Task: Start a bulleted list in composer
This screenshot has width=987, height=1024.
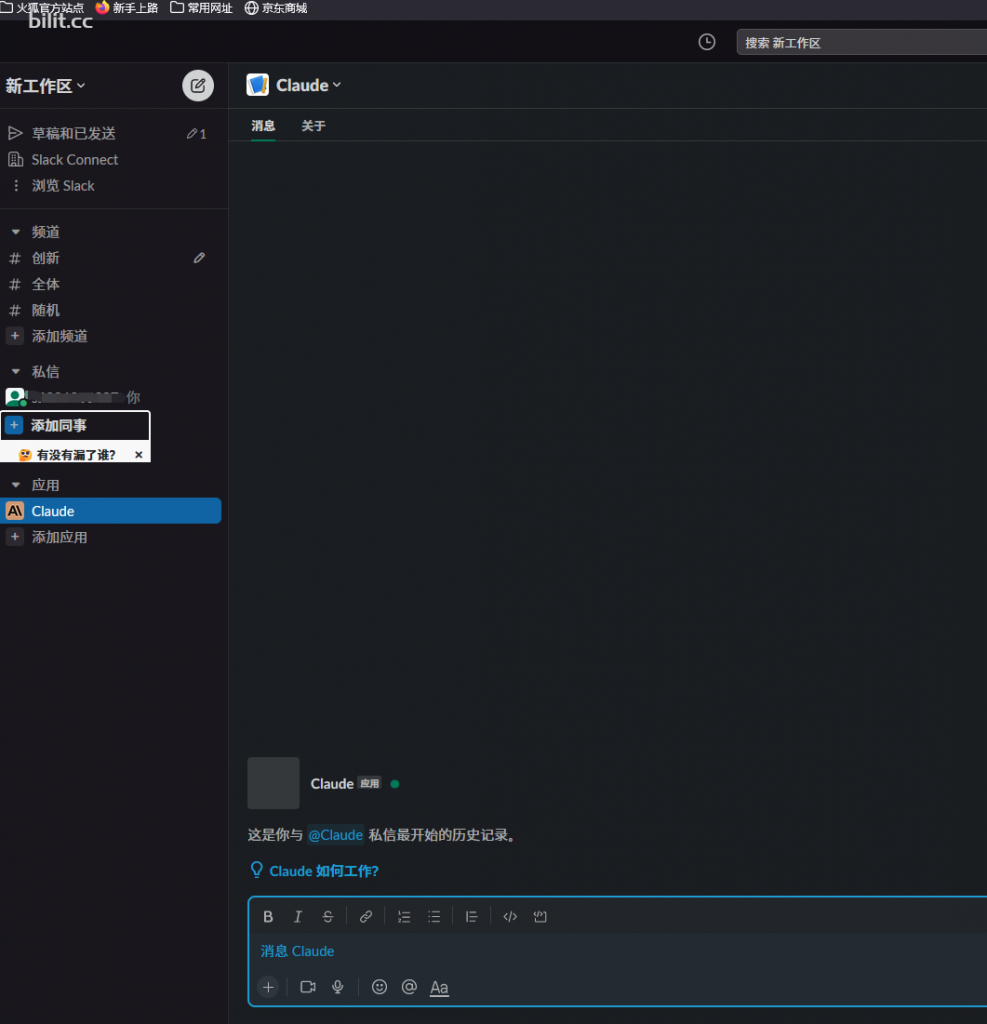Action: (434, 916)
